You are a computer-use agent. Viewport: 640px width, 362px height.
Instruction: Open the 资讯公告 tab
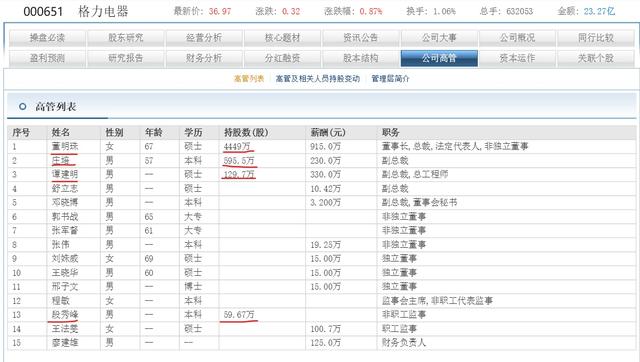click(361, 38)
